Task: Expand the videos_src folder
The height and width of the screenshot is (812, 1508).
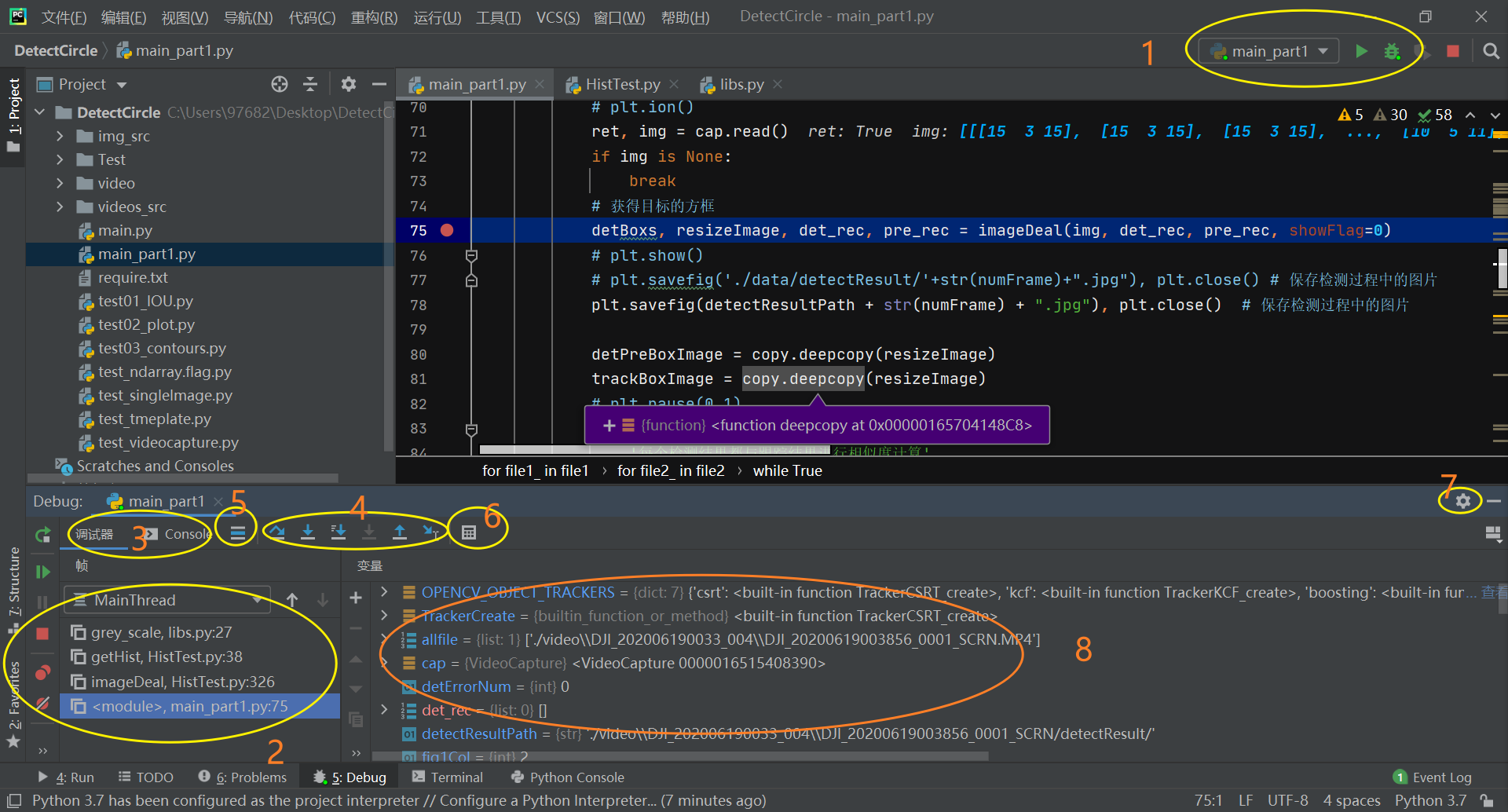Action: click(60, 207)
